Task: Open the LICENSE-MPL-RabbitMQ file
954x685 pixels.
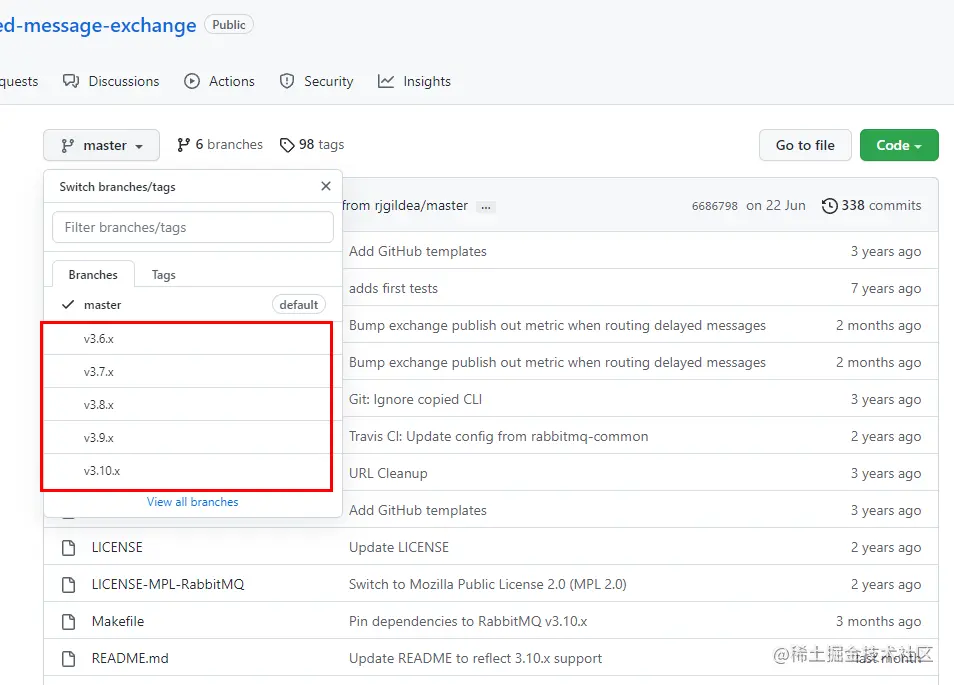Action: (168, 585)
